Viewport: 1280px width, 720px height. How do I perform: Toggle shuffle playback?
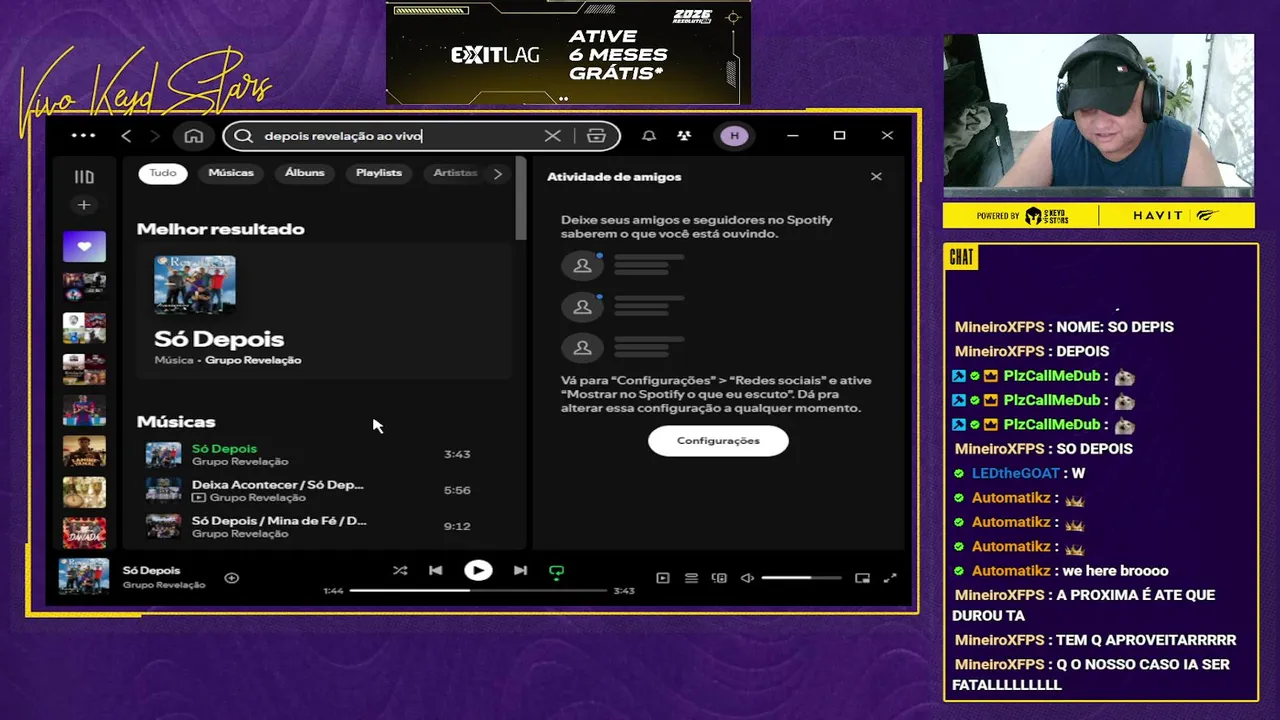[400, 571]
